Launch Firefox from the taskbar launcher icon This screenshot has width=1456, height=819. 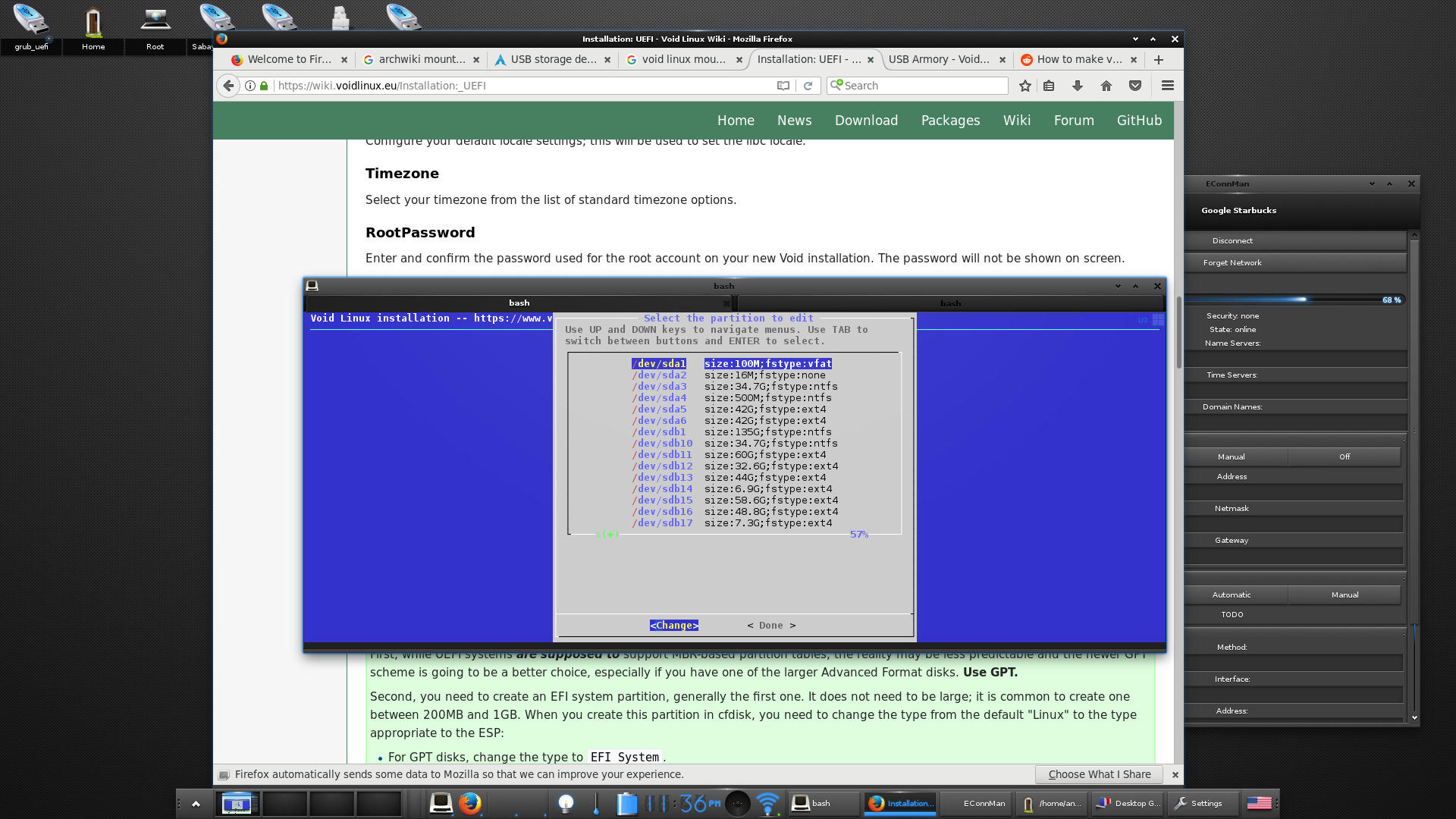(470, 803)
